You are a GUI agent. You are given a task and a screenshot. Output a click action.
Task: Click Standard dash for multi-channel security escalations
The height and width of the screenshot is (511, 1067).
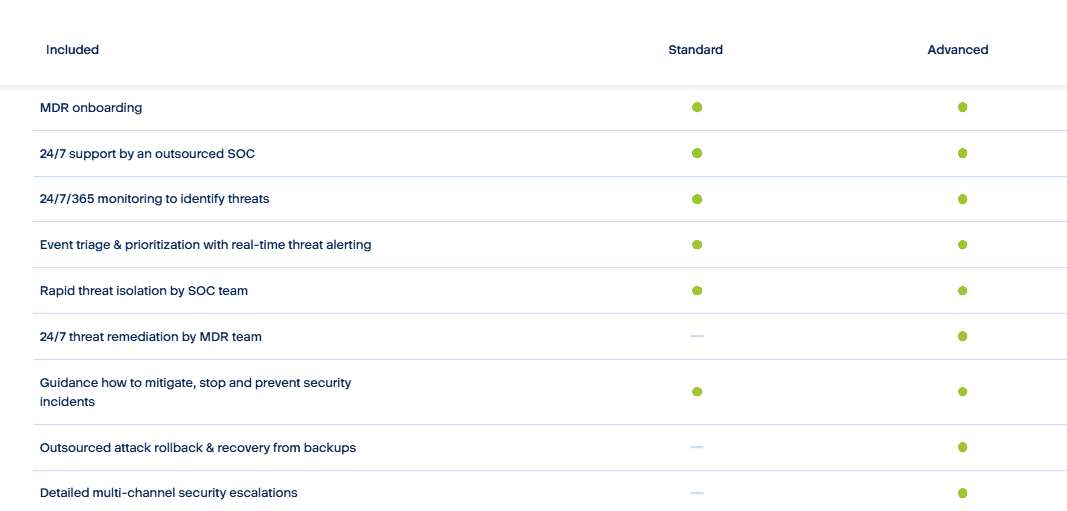tap(697, 493)
